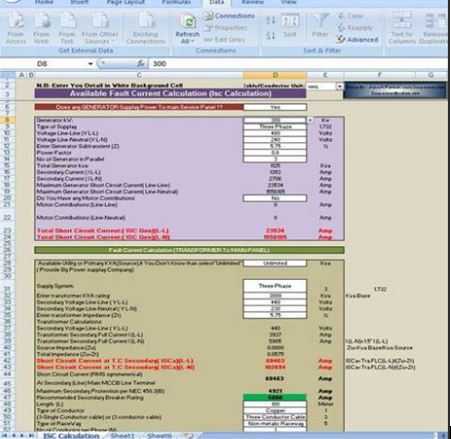451x439 pixels.
Task: Click the Edit Links ribbon item
Action: (x=224, y=39)
